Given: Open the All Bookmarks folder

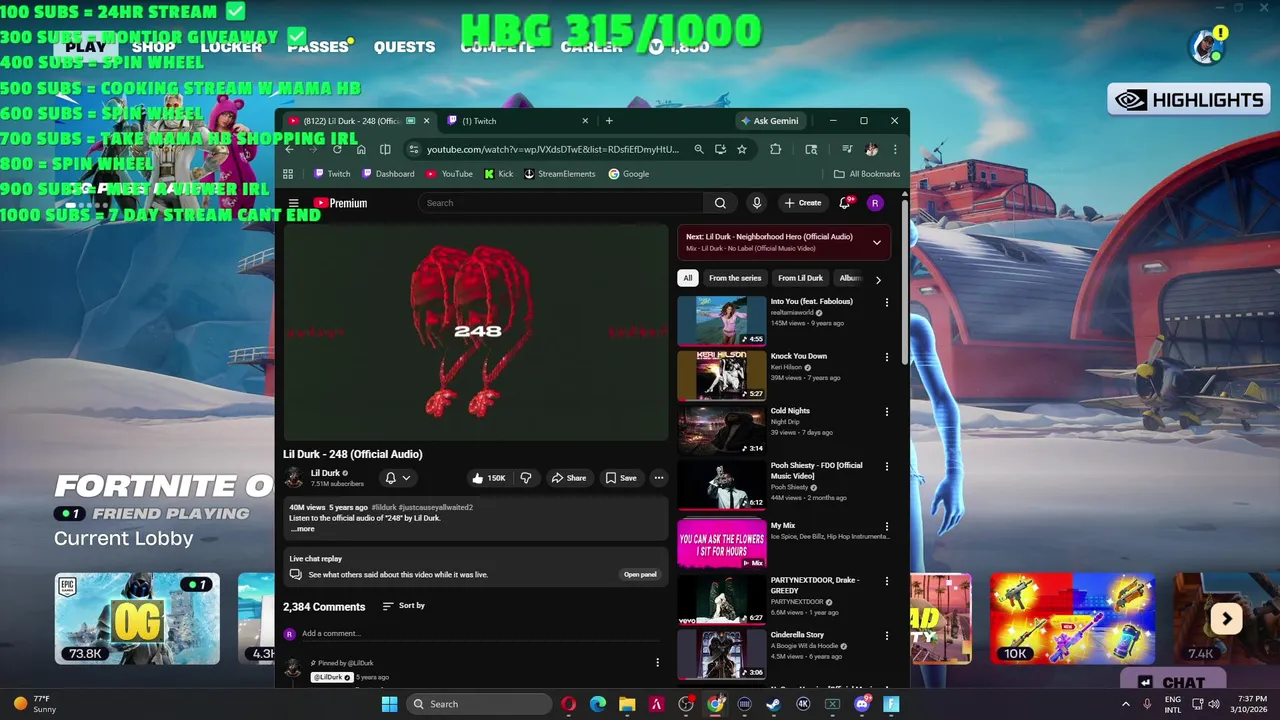Looking at the screenshot, I should click(x=867, y=174).
